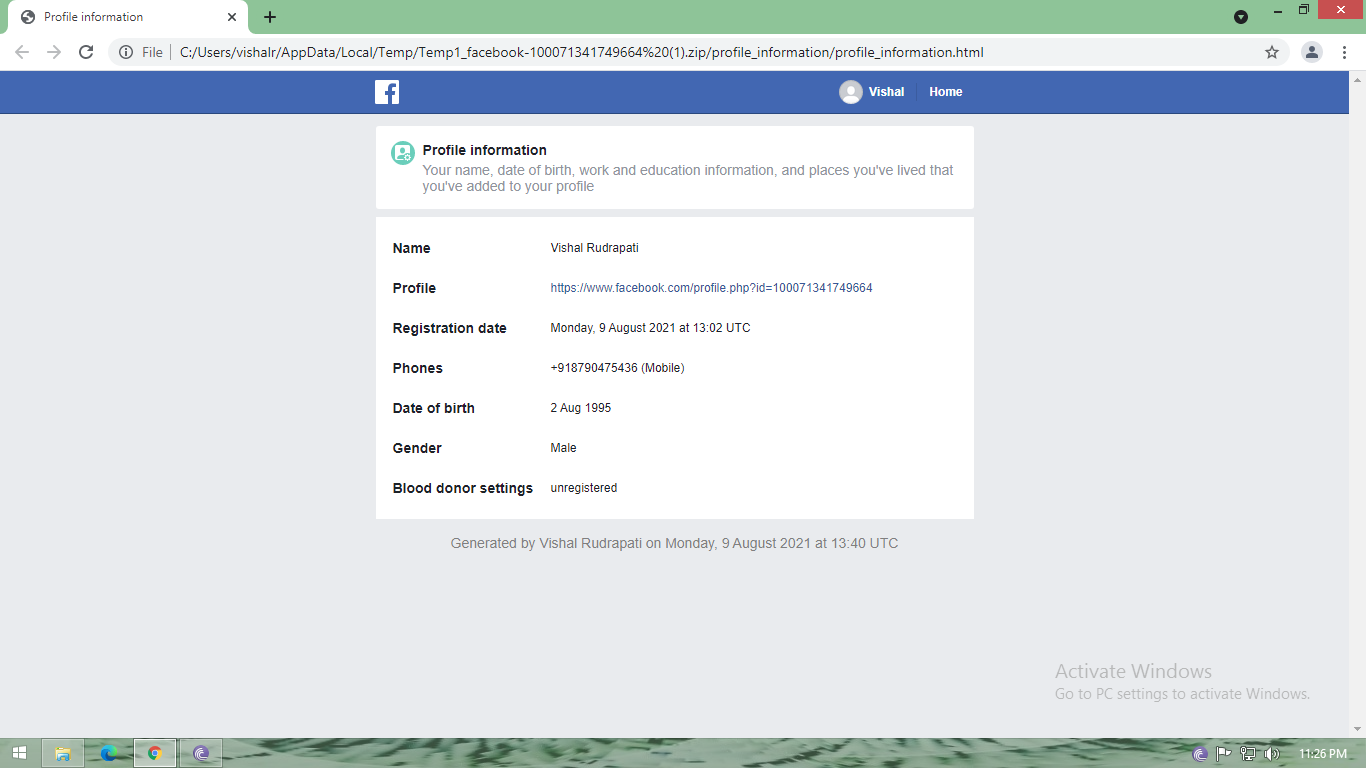Image resolution: width=1366 pixels, height=768 pixels.
Task: Click the green Profile information icon
Action: coord(402,153)
